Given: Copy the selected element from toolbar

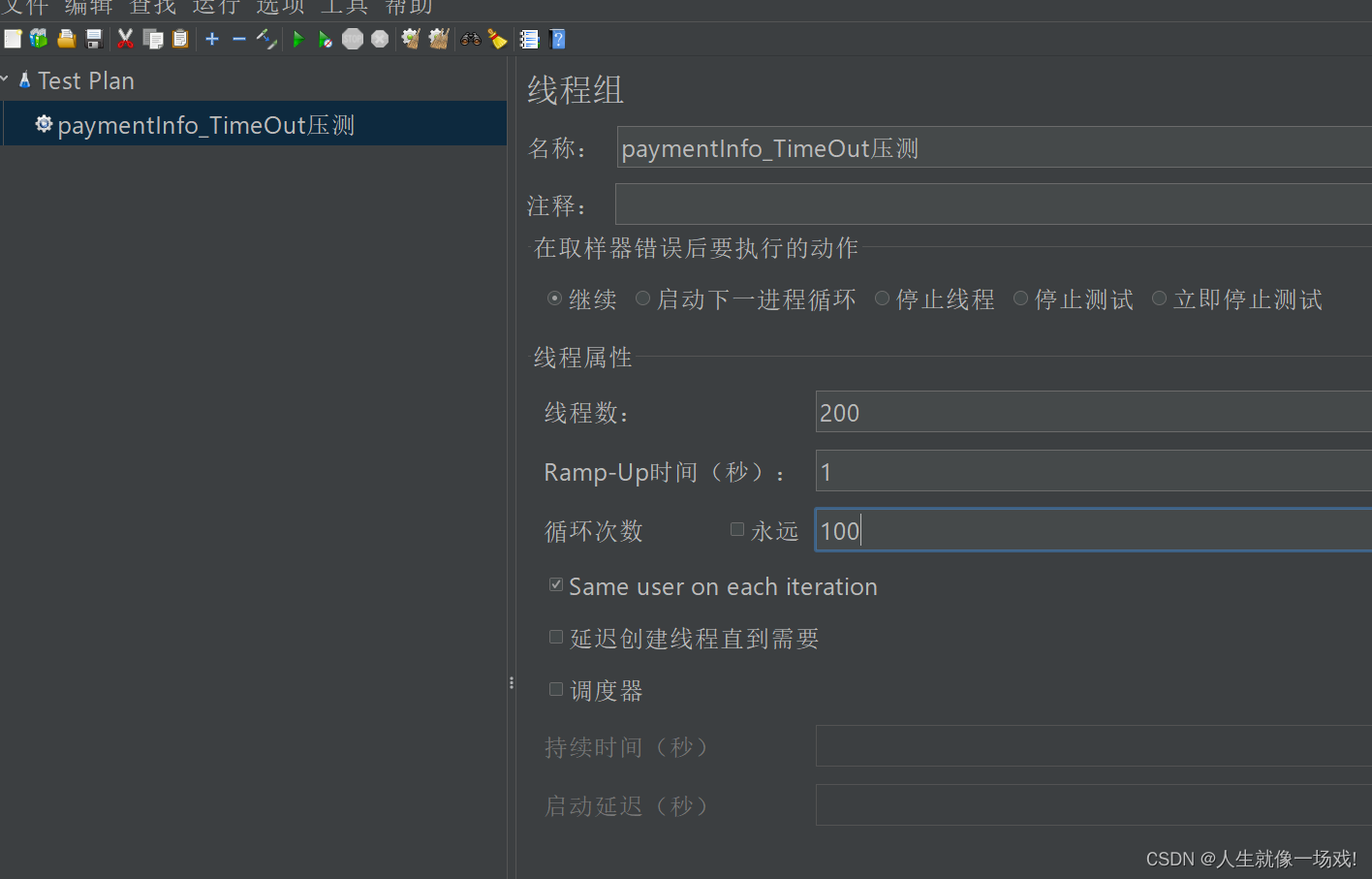Looking at the screenshot, I should pyautogui.click(x=153, y=39).
